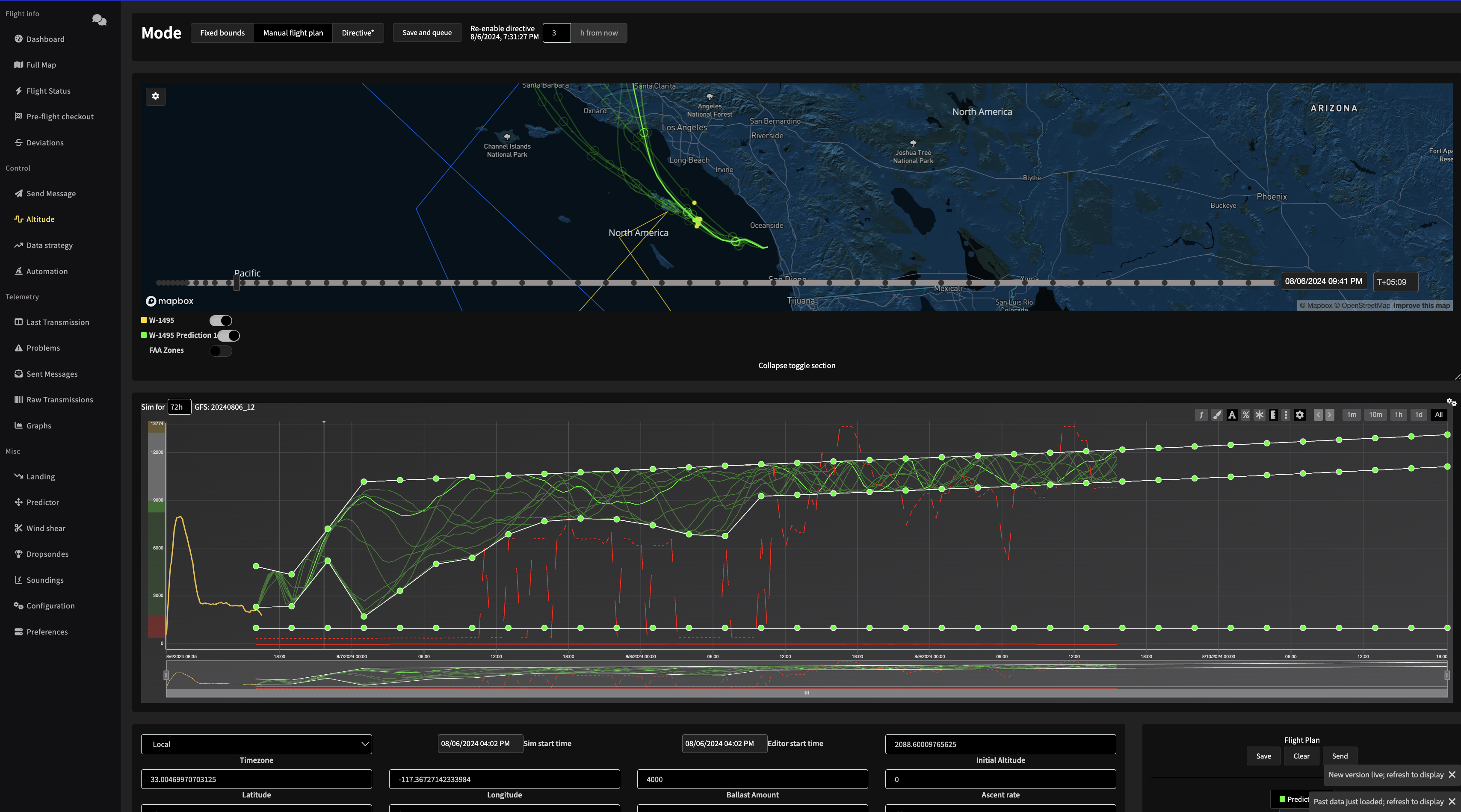Go to Full Map page
The height and width of the screenshot is (812, 1461).
(41, 65)
